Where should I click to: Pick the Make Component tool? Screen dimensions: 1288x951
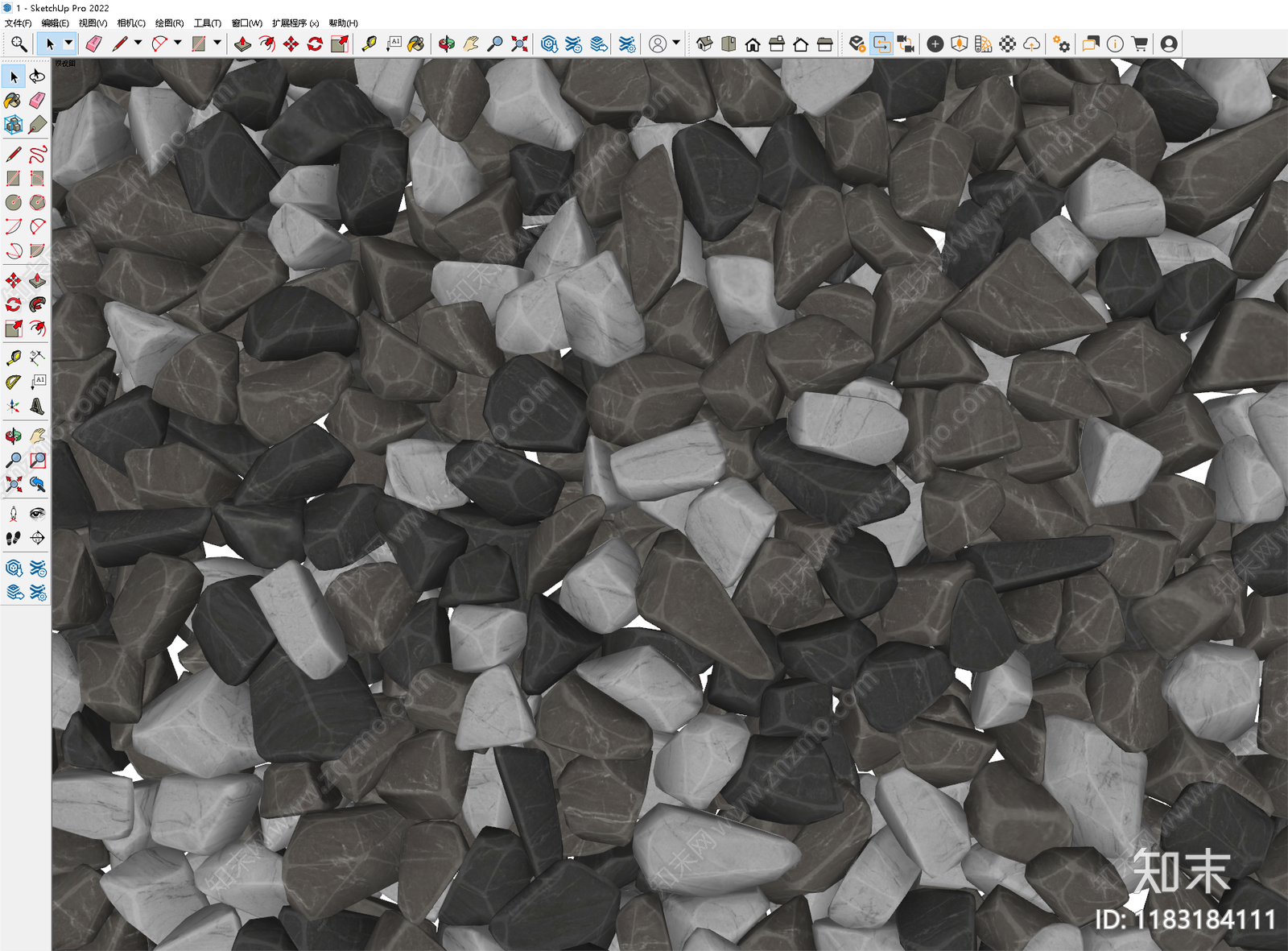14,125
